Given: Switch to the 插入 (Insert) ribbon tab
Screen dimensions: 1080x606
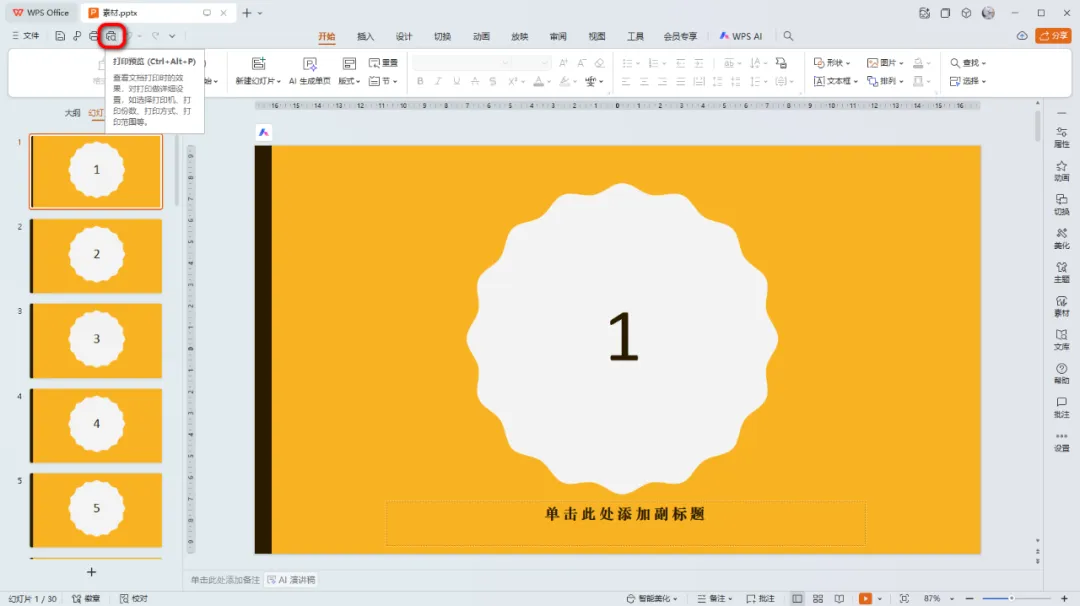Looking at the screenshot, I should point(365,36).
